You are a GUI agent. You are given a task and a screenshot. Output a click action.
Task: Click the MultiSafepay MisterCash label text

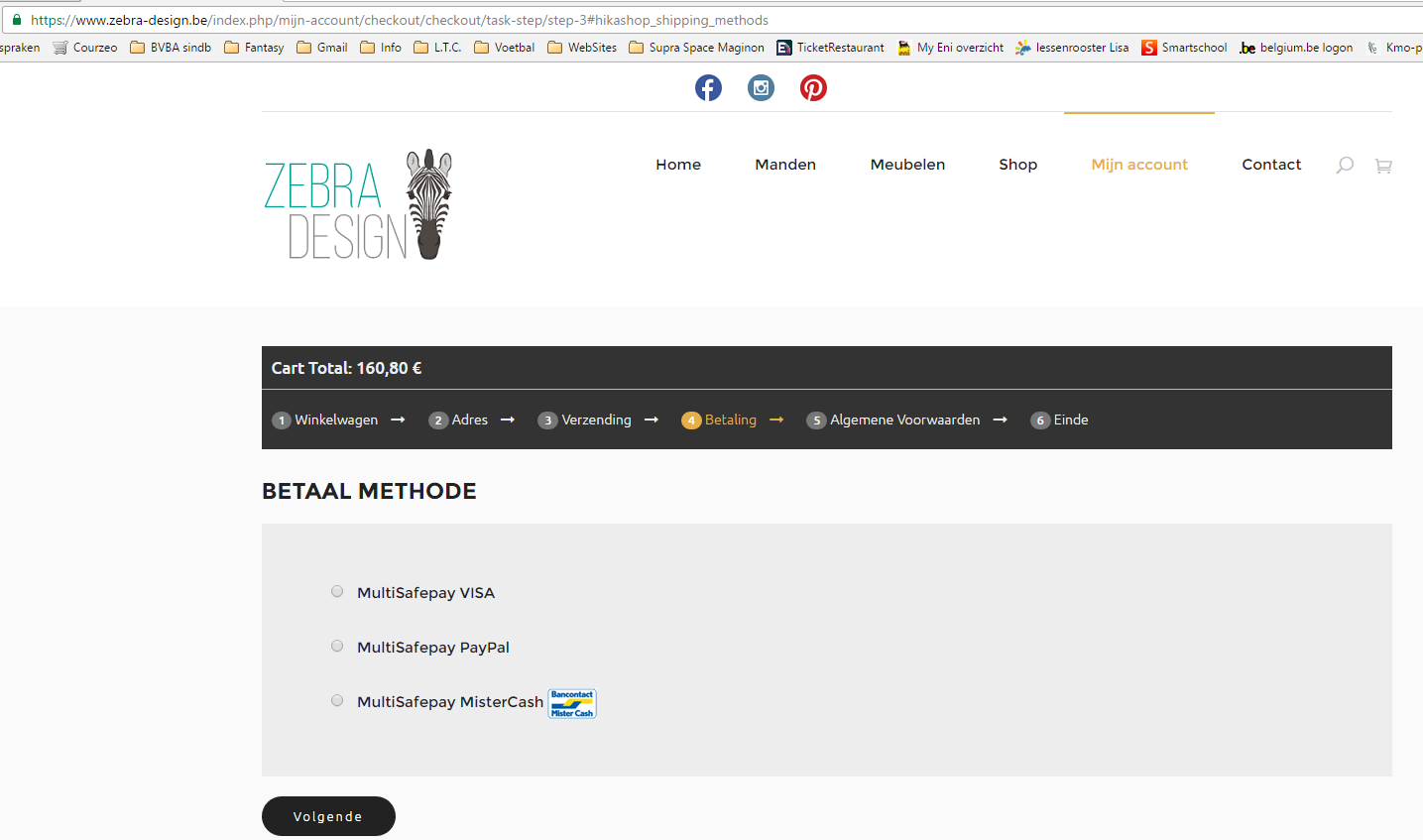[450, 702]
